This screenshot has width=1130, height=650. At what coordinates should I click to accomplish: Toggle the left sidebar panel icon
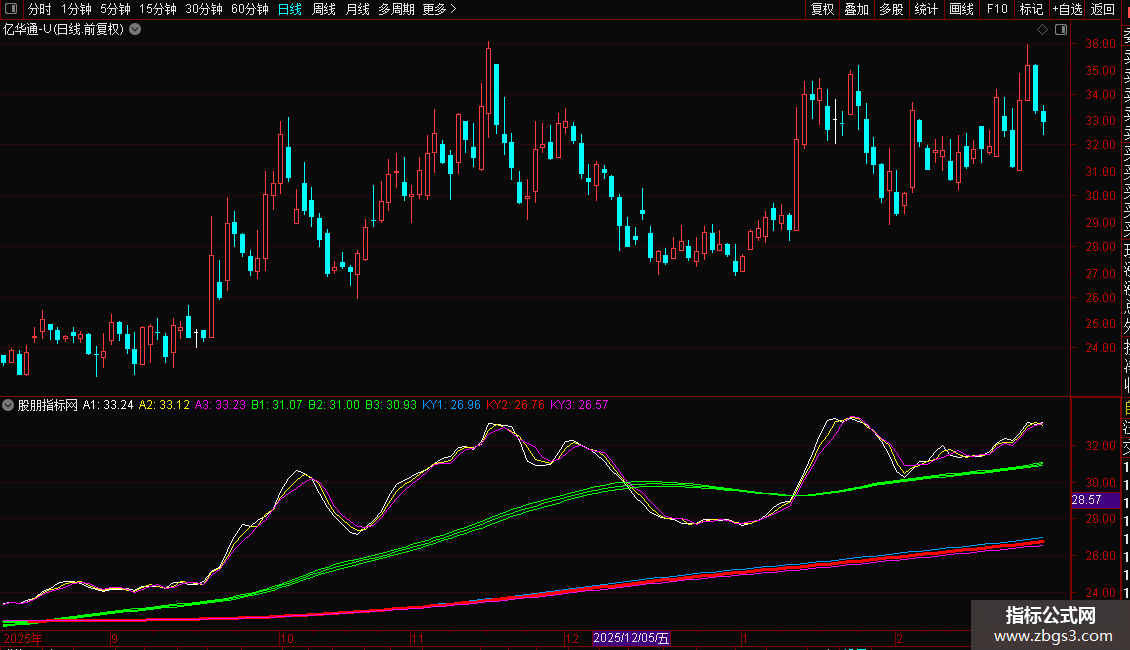[10, 9]
